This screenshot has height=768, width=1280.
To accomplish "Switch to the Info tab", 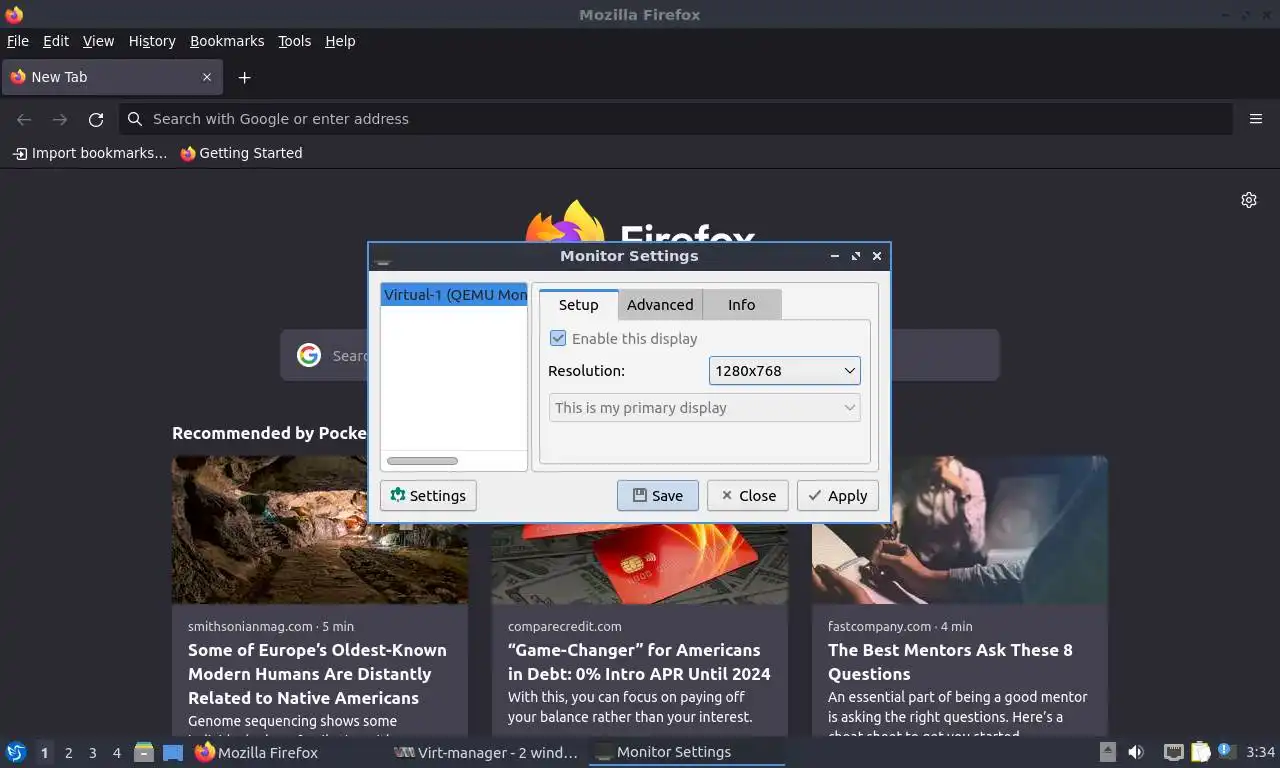I will (x=742, y=305).
